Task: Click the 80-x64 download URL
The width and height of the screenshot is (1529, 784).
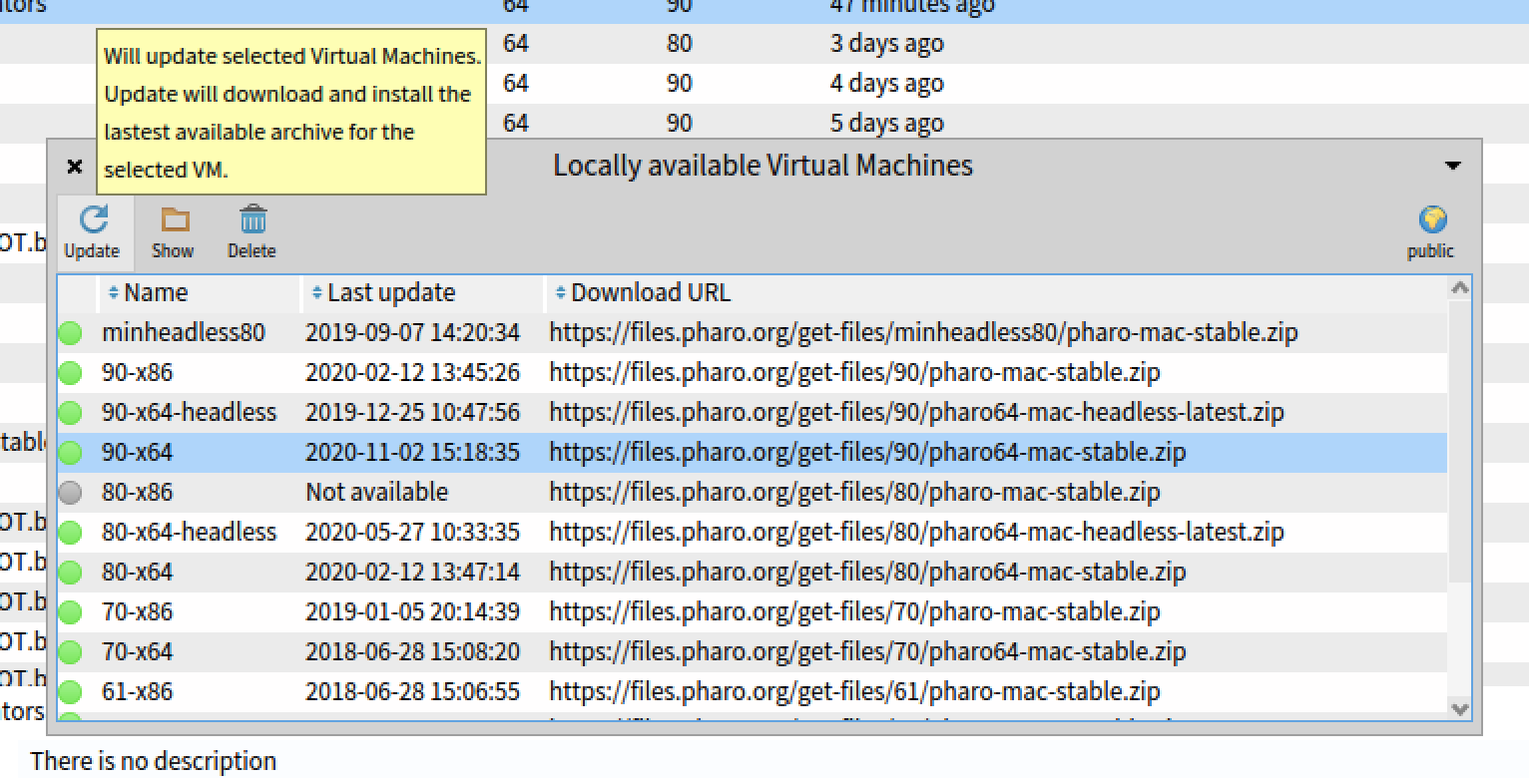Action: click(x=866, y=573)
